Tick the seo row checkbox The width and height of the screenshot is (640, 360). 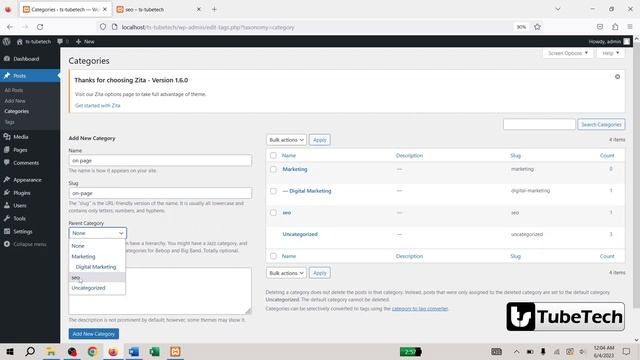tap(273, 213)
